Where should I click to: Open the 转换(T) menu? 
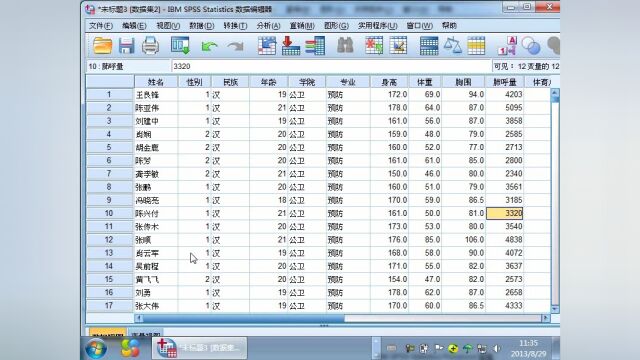(x=235, y=26)
